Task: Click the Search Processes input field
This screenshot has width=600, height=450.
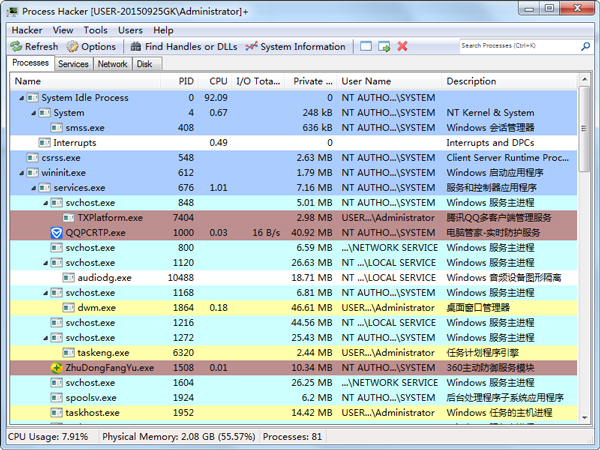Action: tap(520, 46)
